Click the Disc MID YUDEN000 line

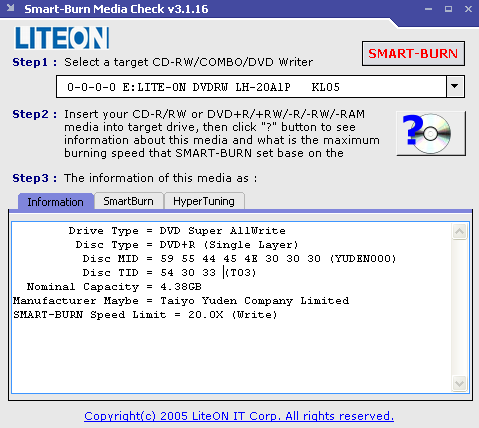coord(239,259)
